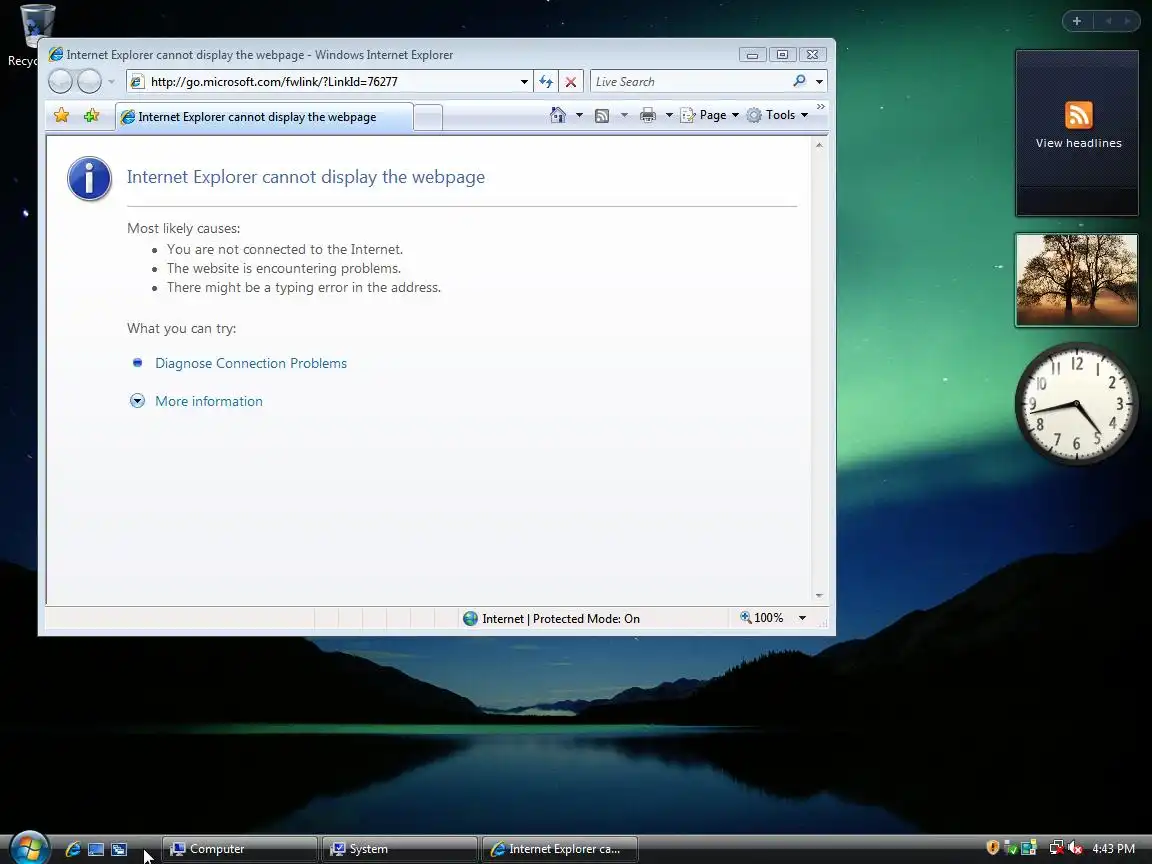This screenshot has width=1152, height=864.
Task: Click the scrollbar down arrow
Action: [x=819, y=595]
